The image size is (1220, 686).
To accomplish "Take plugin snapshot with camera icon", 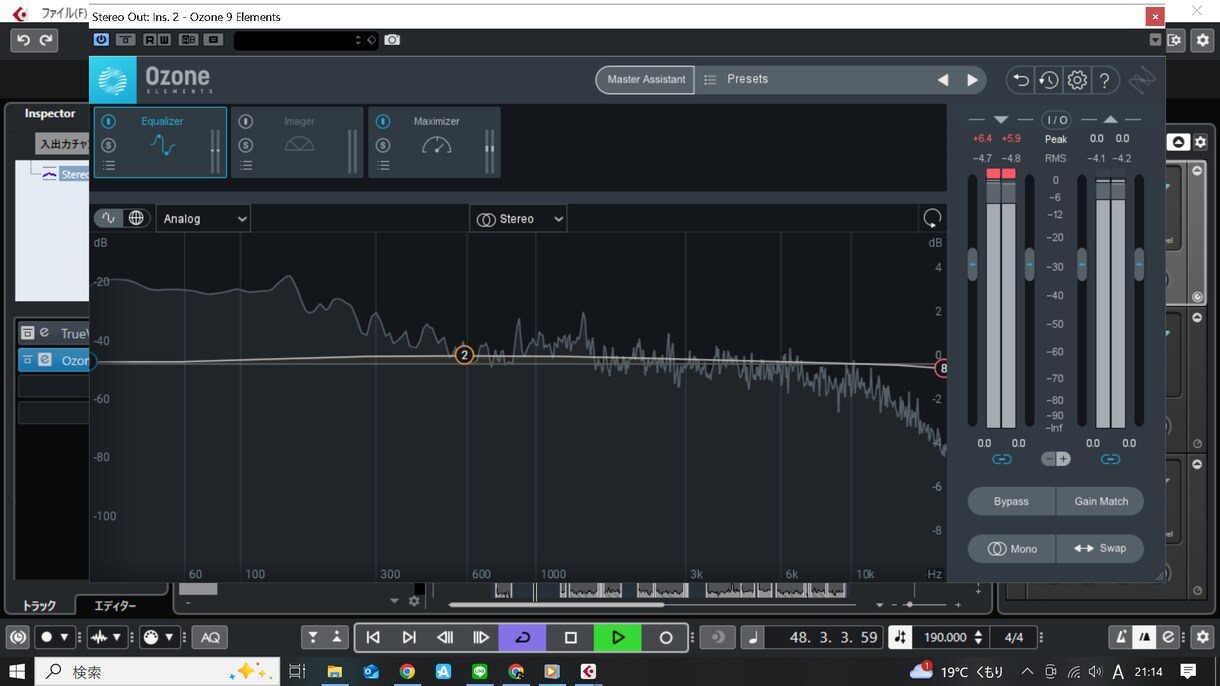I will point(392,40).
